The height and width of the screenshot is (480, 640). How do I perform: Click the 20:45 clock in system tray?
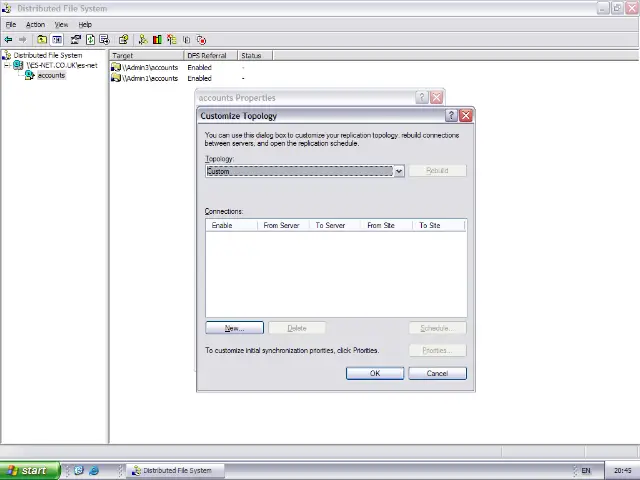pyautogui.click(x=622, y=471)
